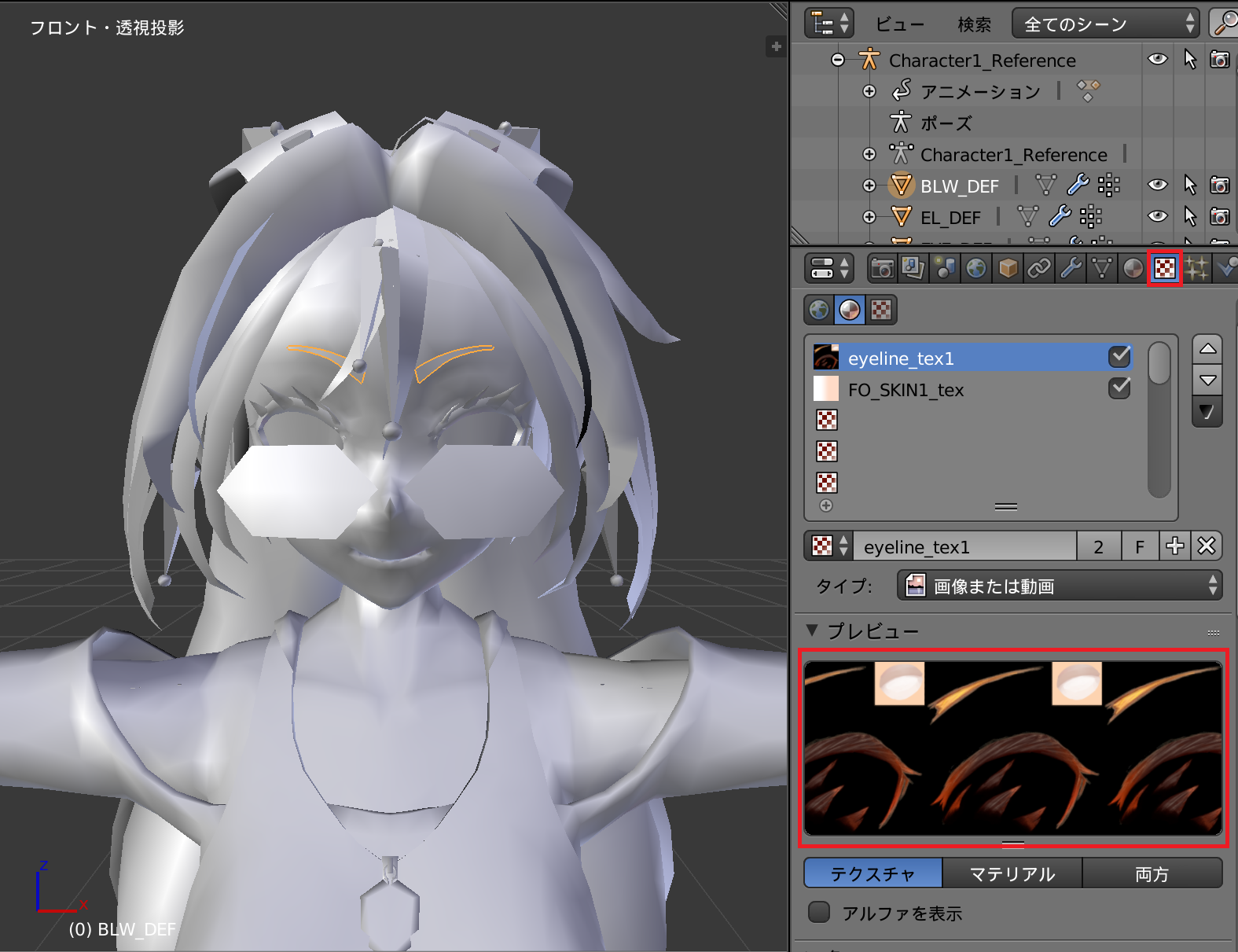Show material textures context button
The image size is (1238, 952).
click(x=850, y=310)
